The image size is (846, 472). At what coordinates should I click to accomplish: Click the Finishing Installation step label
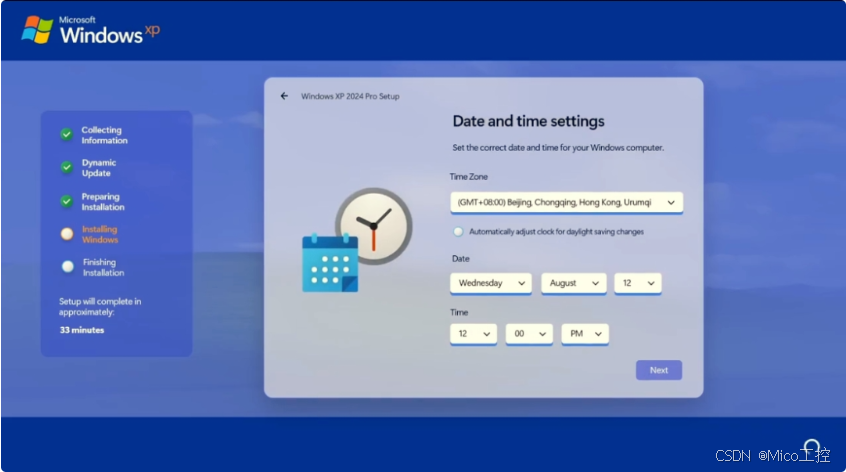[104, 267]
